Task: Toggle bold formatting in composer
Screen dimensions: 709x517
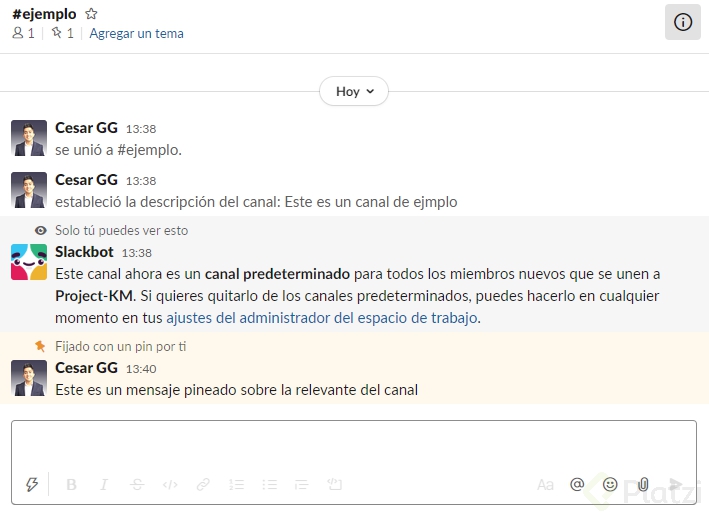Action: 71,484
